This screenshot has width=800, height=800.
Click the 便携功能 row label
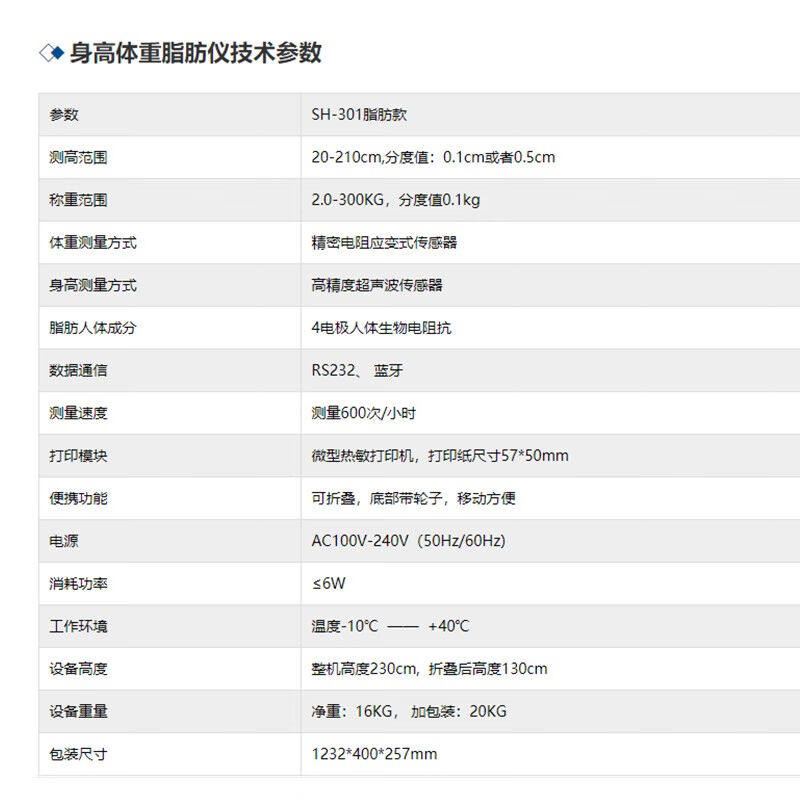[78, 498]
